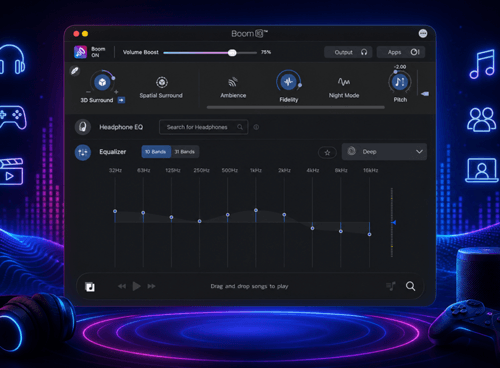500x368 pixels.
Task: Open the playlist queue icon
Action: point(391,286)
